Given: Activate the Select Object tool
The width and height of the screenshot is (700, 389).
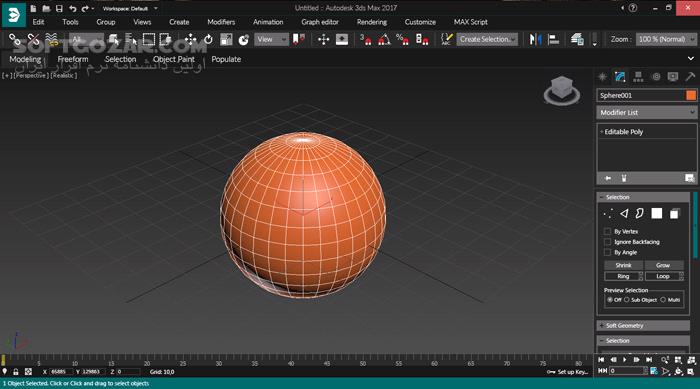Looking at the screenshot, I should tap(113, 40).
